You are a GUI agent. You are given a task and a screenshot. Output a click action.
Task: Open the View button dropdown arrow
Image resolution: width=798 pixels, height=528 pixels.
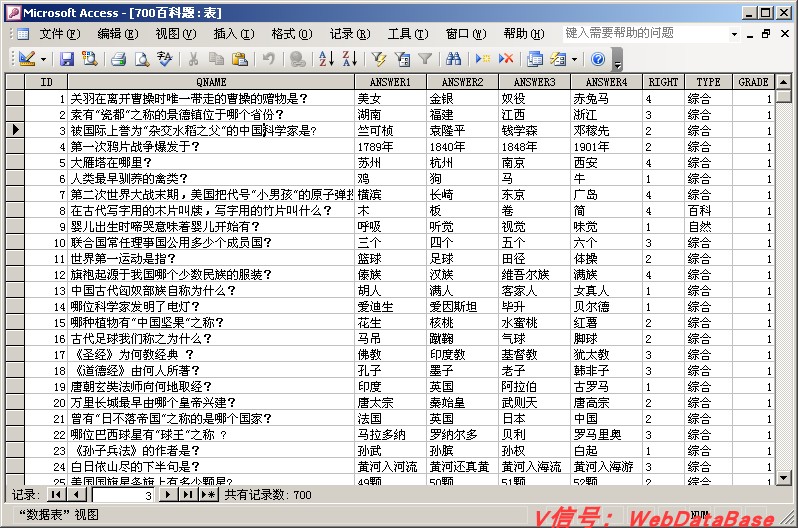[x=44, y=60]
